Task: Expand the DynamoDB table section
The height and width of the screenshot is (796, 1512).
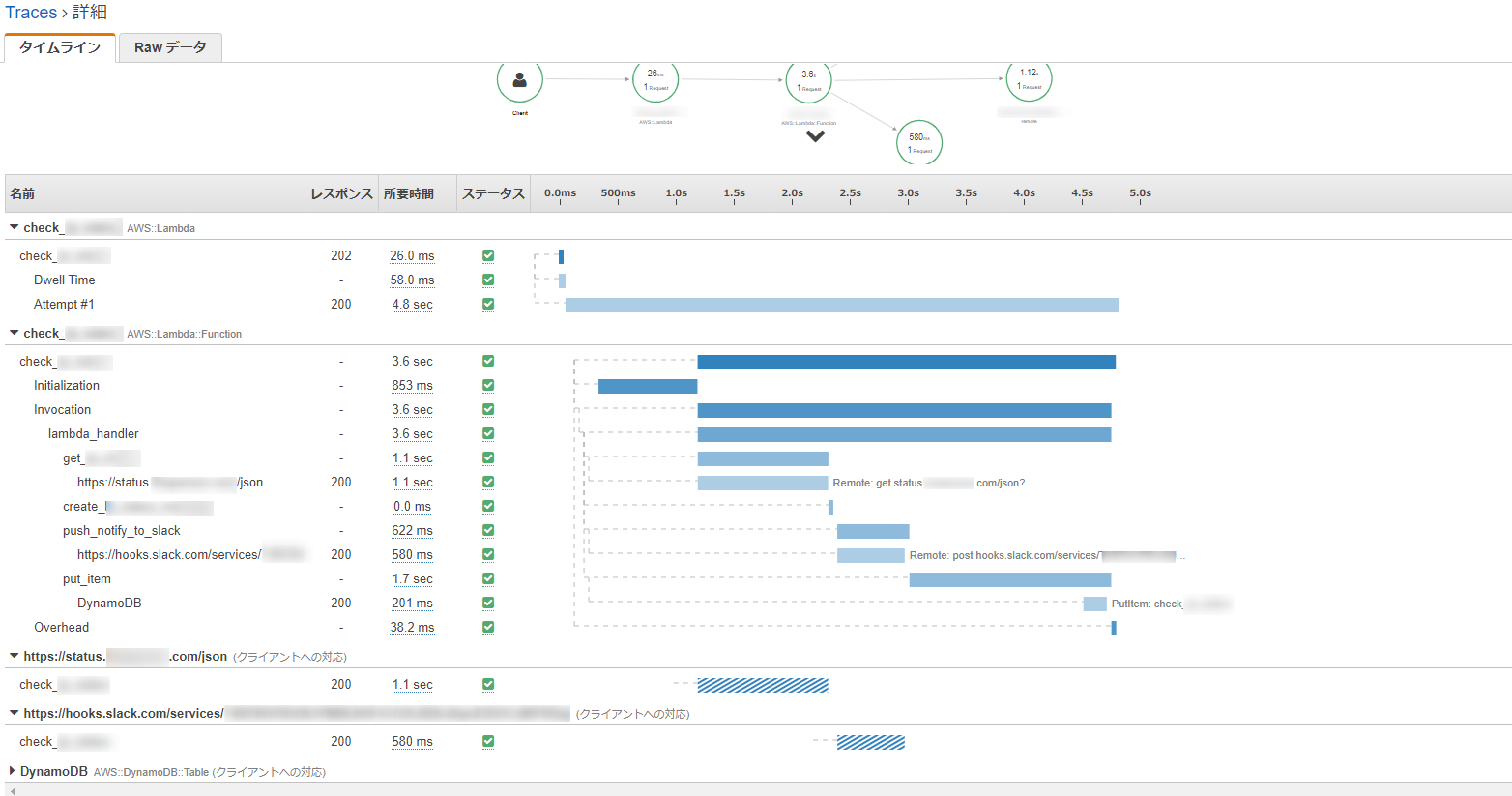Action: coord(13,772)
